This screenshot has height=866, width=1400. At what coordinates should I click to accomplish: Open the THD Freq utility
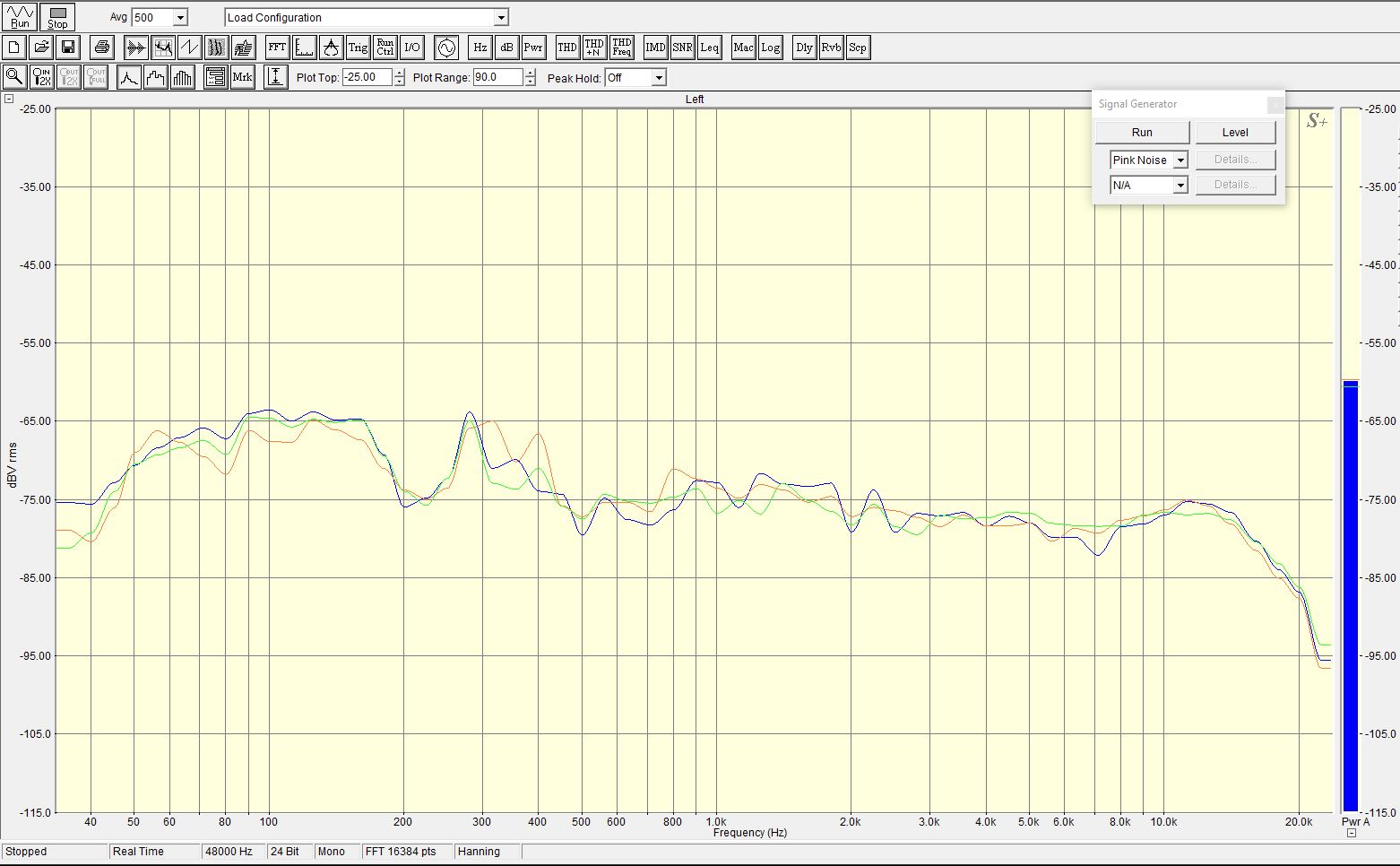(622, 48)
